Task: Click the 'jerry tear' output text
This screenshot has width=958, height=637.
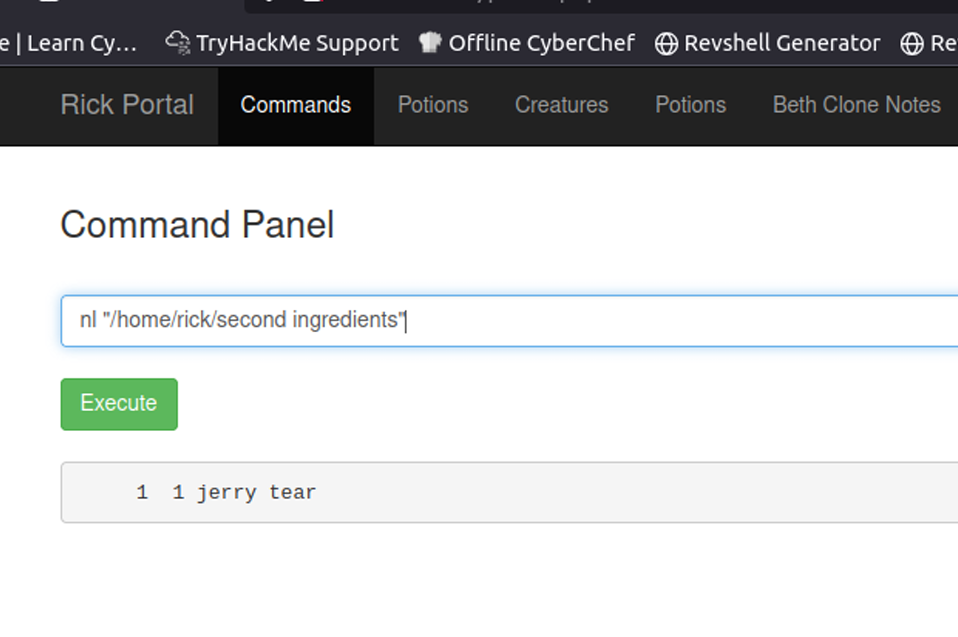Action: (256, 492)
